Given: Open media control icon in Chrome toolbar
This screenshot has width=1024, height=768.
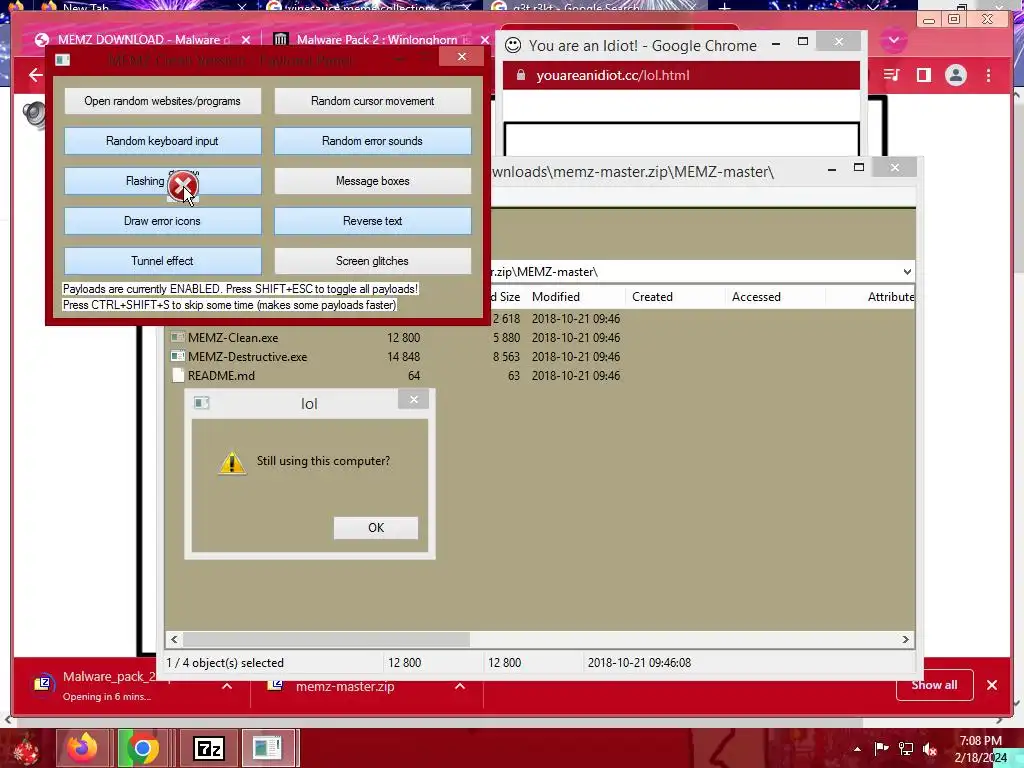Looking at the screenshot, I should 891,75.
